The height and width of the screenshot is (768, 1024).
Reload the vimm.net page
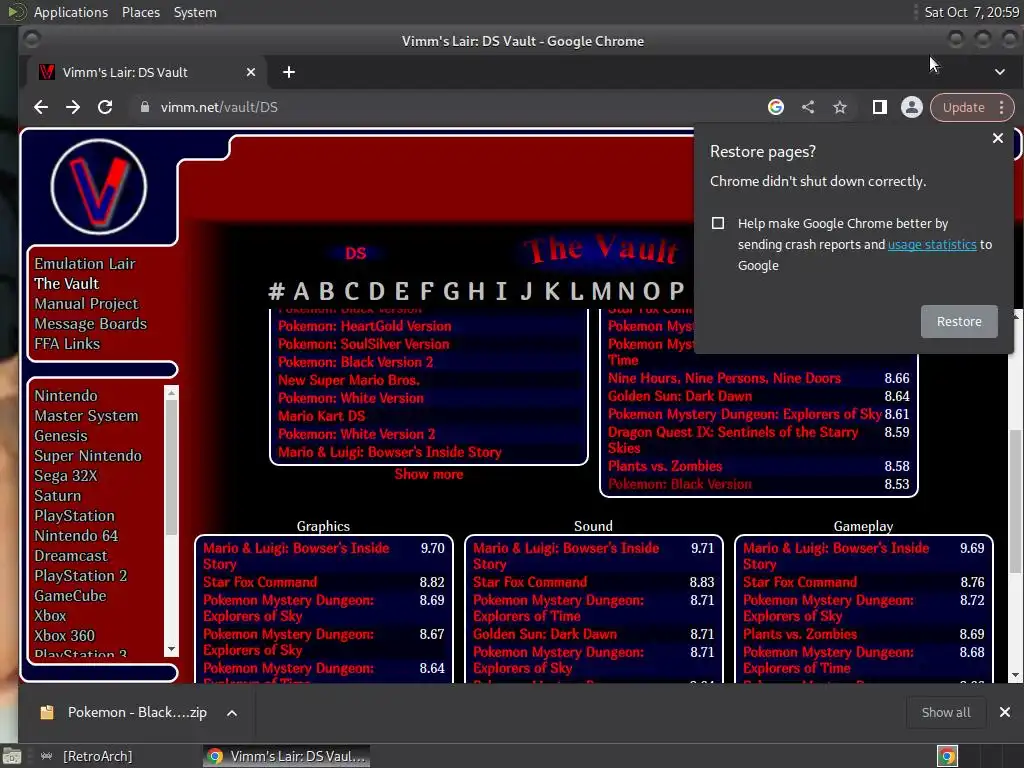tap(104, 107)
